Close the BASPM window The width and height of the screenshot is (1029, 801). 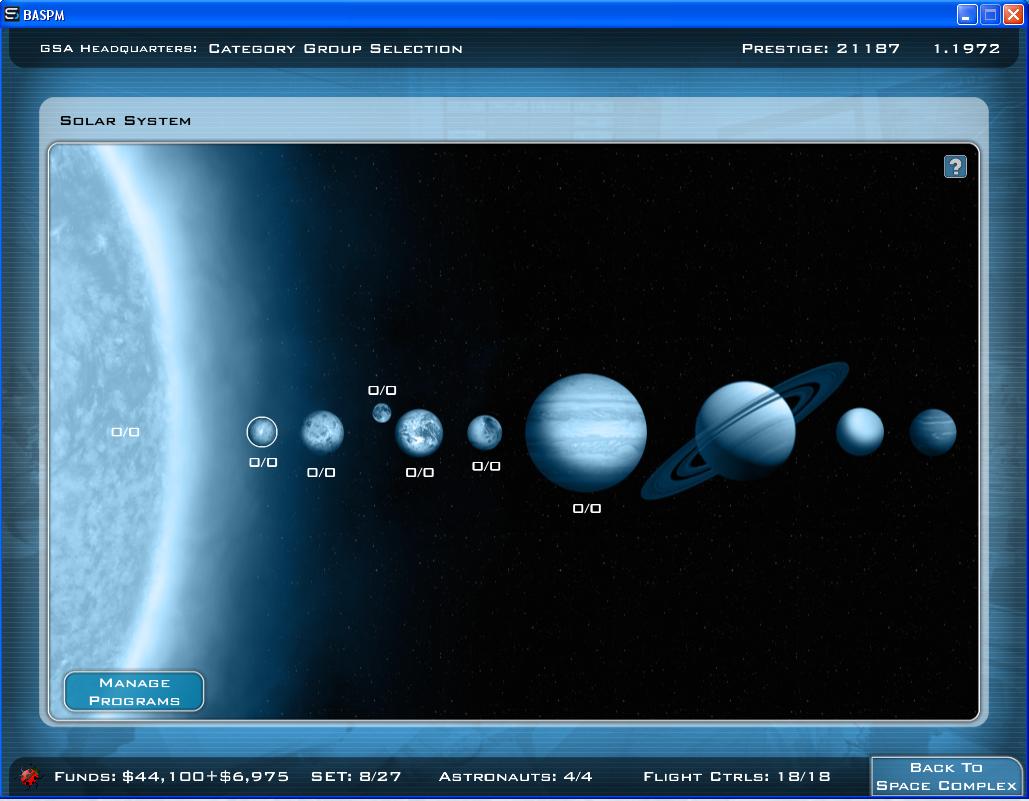(1013, 14)
